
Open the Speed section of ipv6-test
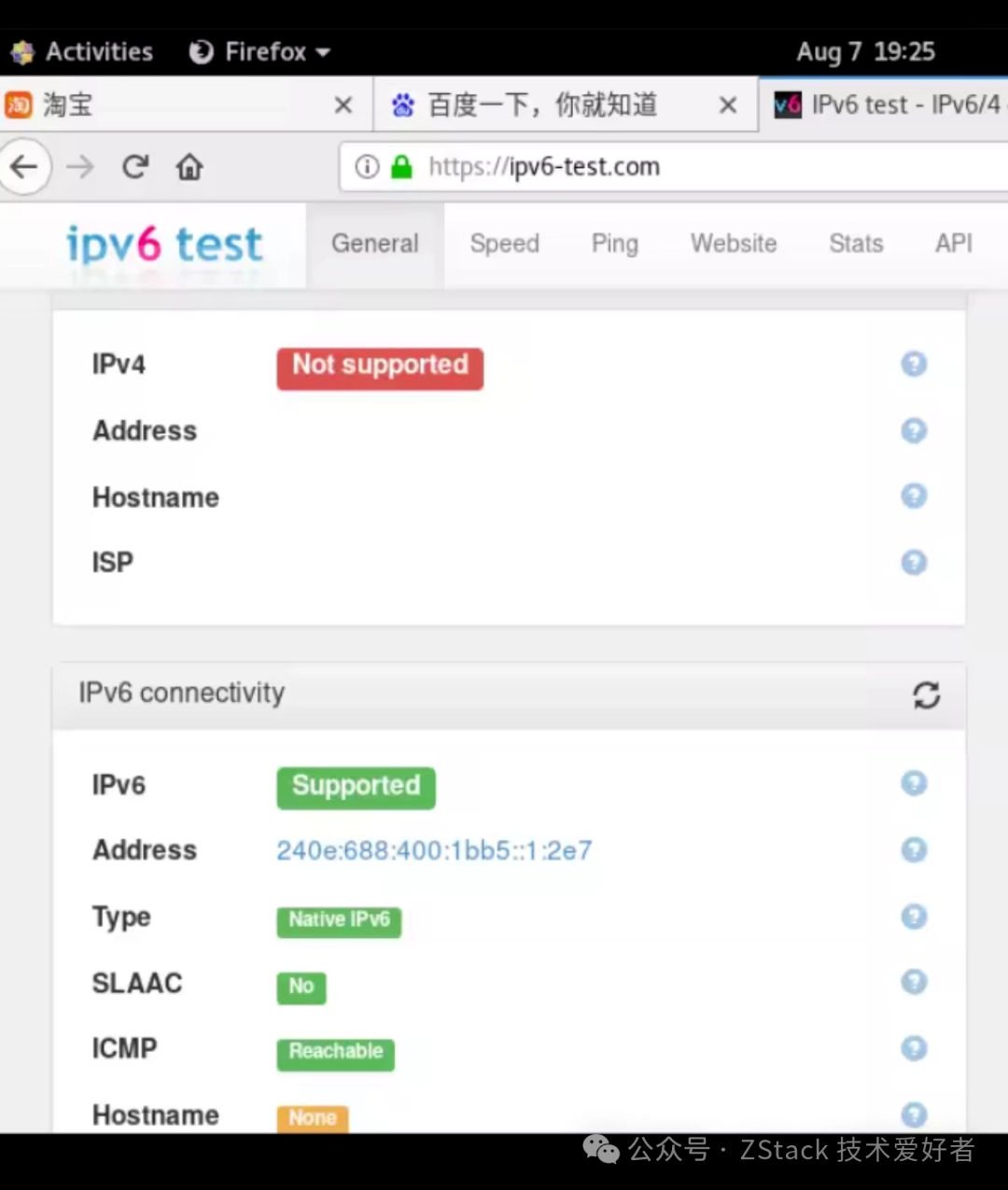tap(504, 244)
